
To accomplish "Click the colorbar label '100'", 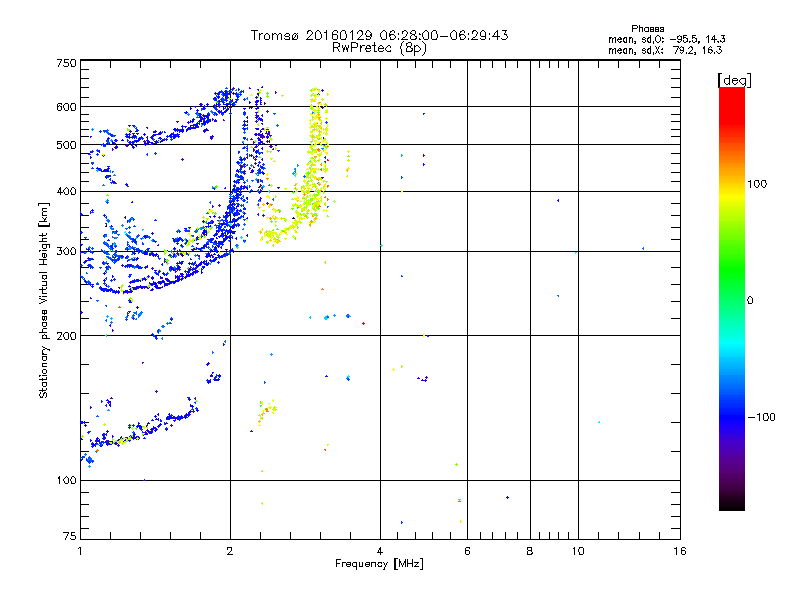I will click(x=757, y=184).
